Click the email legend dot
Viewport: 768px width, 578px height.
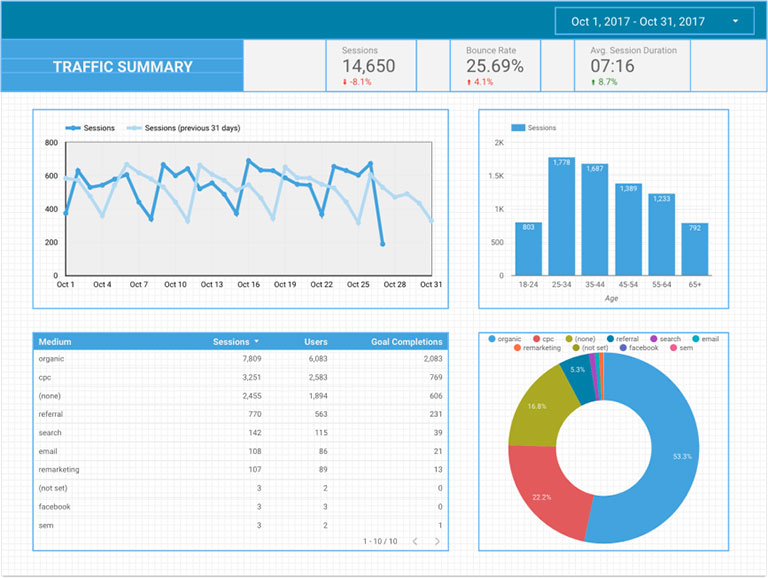coord(696,339)
